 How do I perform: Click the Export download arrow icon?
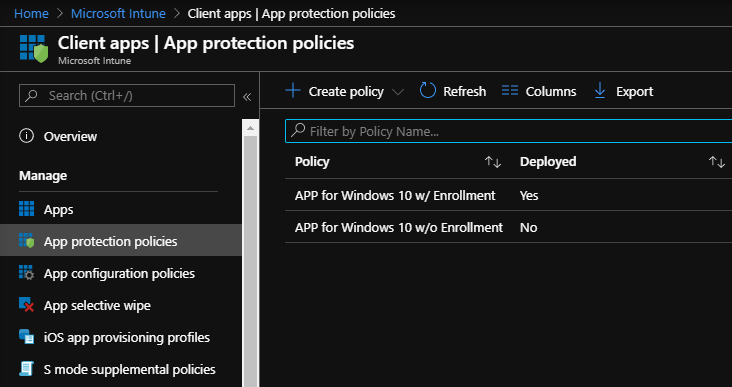[x=600, y=91]
